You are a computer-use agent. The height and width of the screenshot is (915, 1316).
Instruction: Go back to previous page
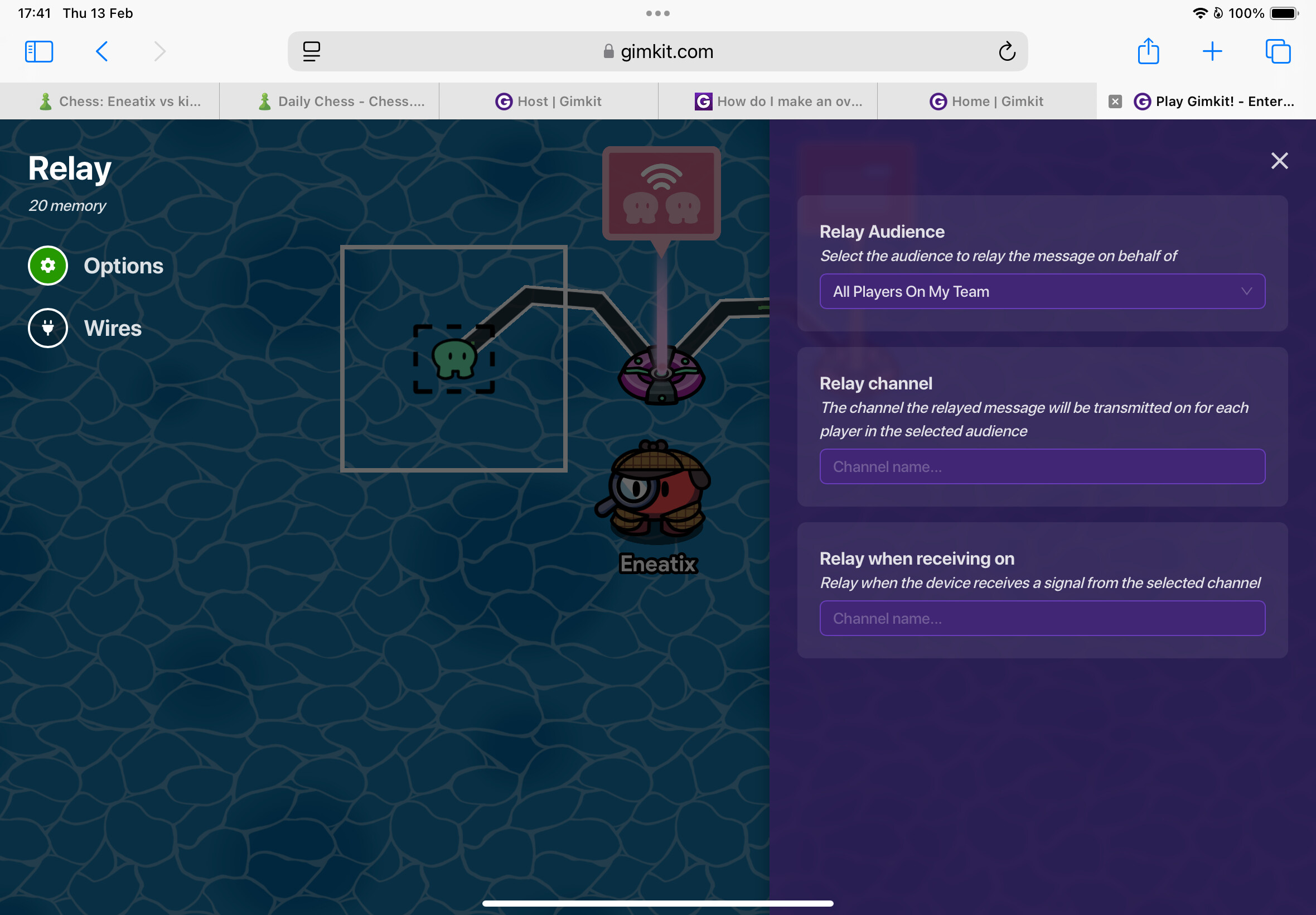pyautogui.click(x=102, y=51)
